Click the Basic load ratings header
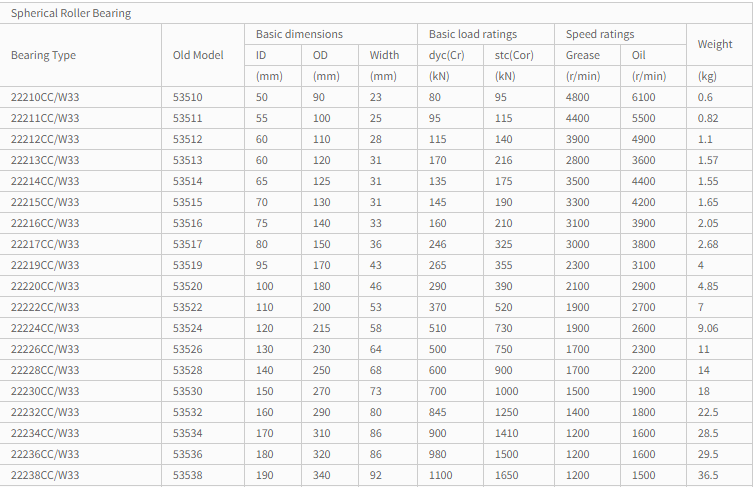This screenshot has width=754, height=487. 472,34
